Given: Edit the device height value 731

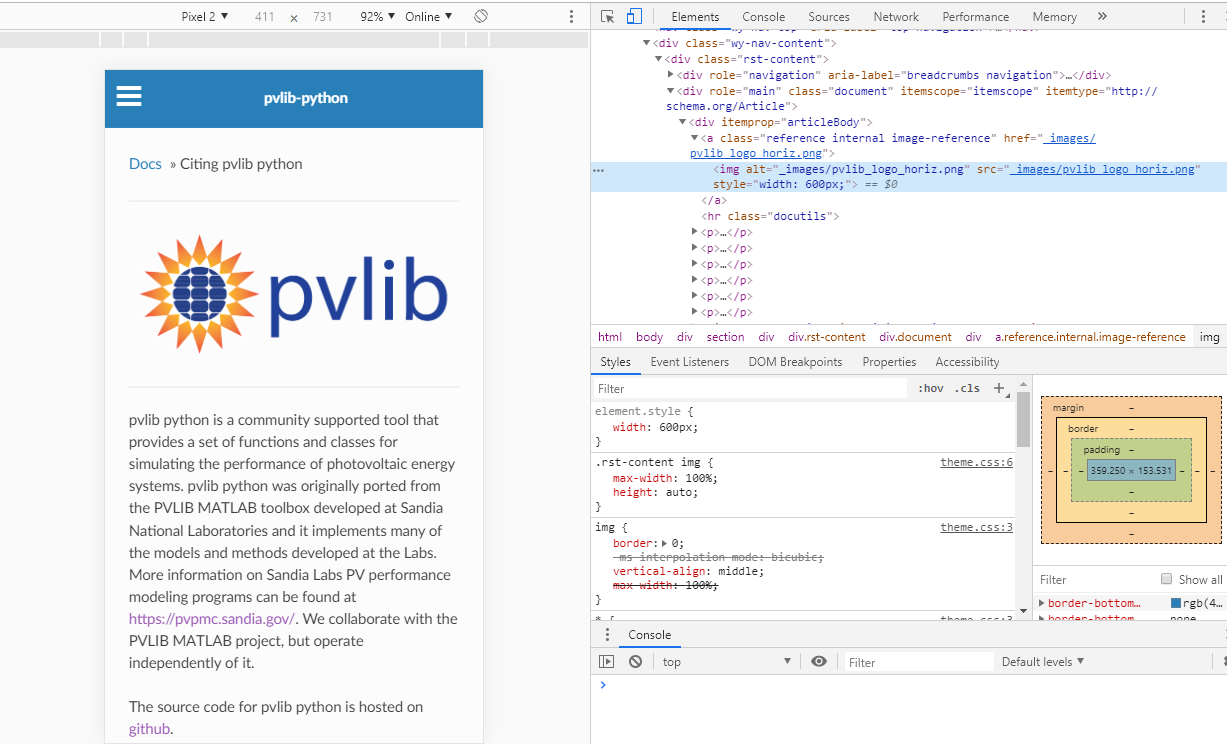Looking at the screenshot, I should point(323,16).
